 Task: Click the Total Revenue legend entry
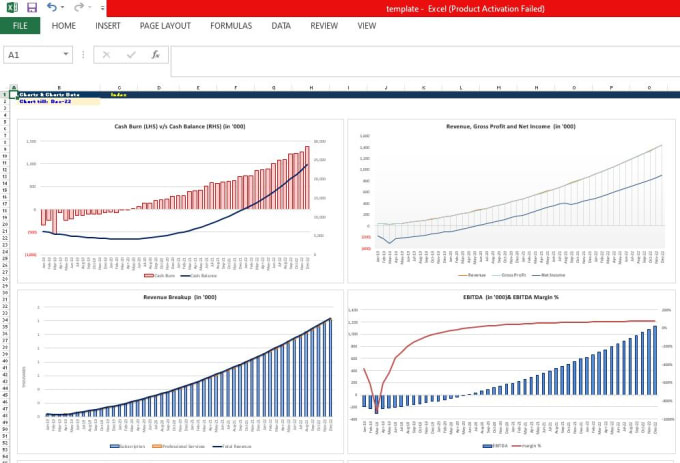(232, 446)
